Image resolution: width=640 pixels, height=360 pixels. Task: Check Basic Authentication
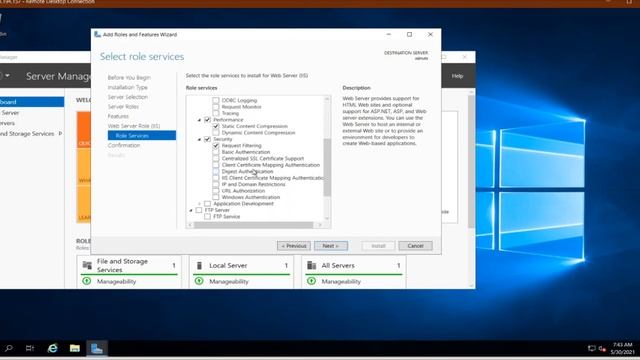click(x=216, y=152)
